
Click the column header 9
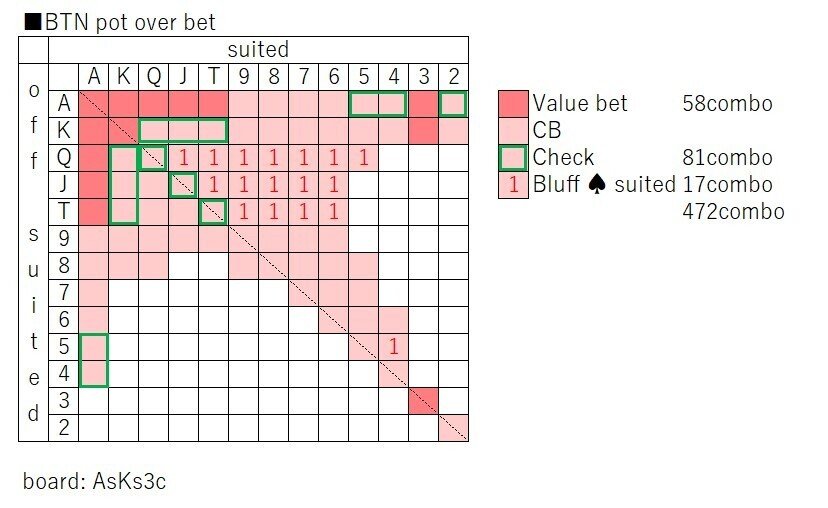243,77
